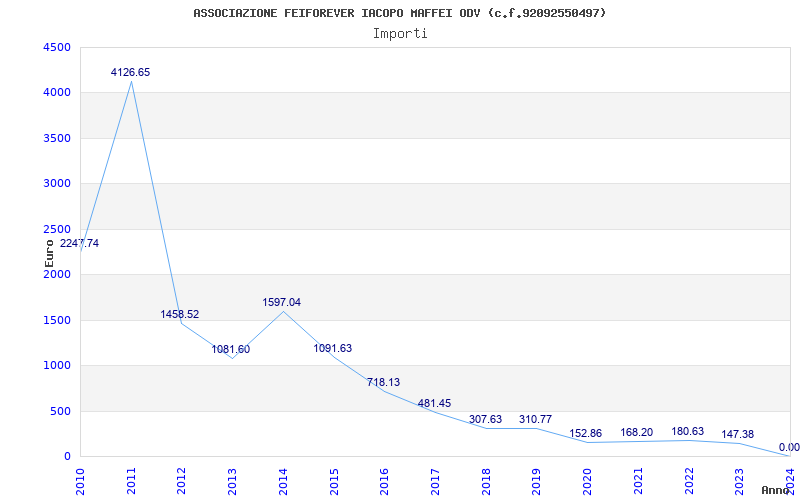Click the 2019 x-axis year label
Image resolution: width=800 pixels, height=500 pixels.
(x=537, y=481)
